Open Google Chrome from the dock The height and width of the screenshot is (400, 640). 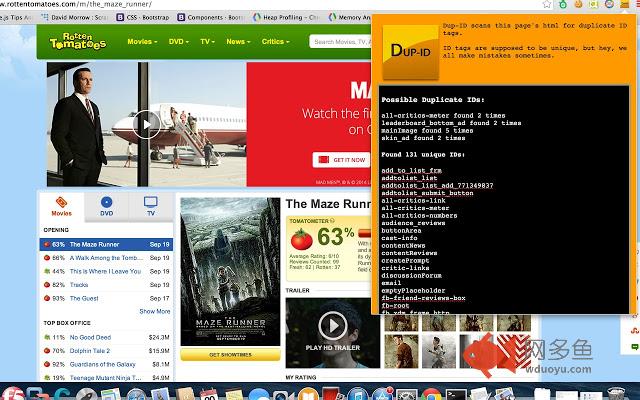431,395
